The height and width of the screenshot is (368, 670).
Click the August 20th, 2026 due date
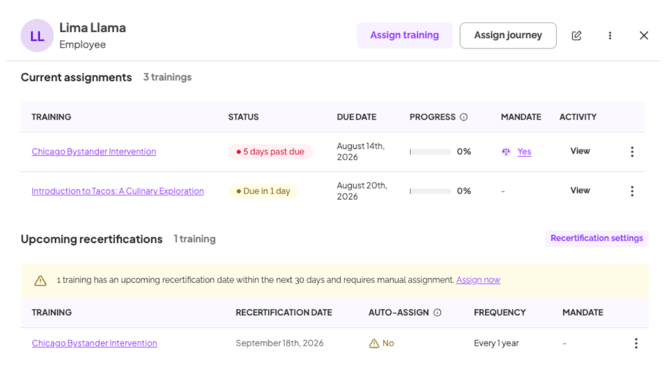(x=362, y=191)
